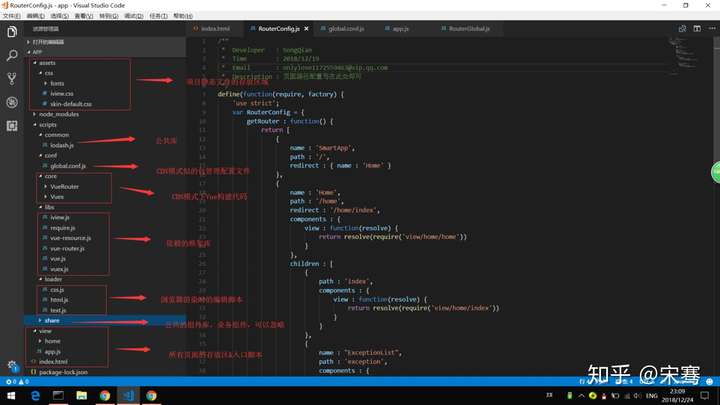Click the warnings count icon in status bar
Viewport: 720px width, 405px height.
coord(21,382)
